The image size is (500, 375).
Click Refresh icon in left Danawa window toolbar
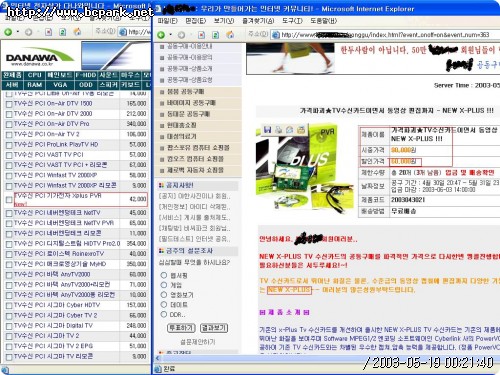click(x=63, y=32)
